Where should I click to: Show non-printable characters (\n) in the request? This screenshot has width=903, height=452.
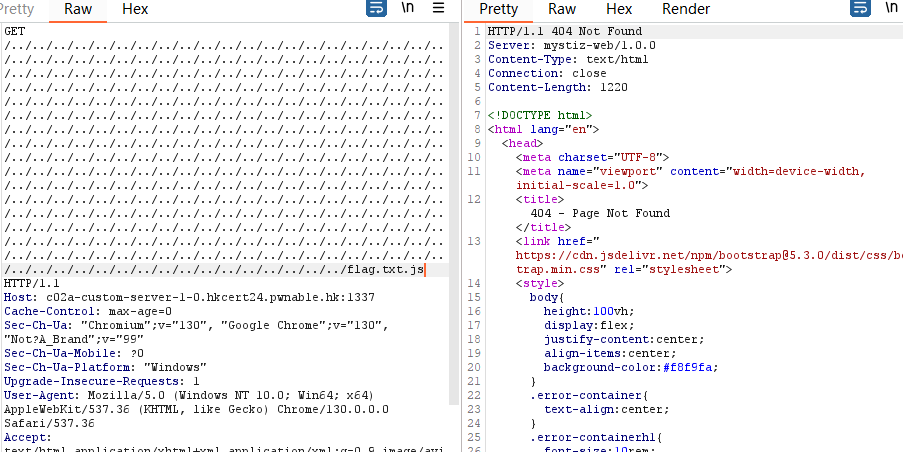408,9
